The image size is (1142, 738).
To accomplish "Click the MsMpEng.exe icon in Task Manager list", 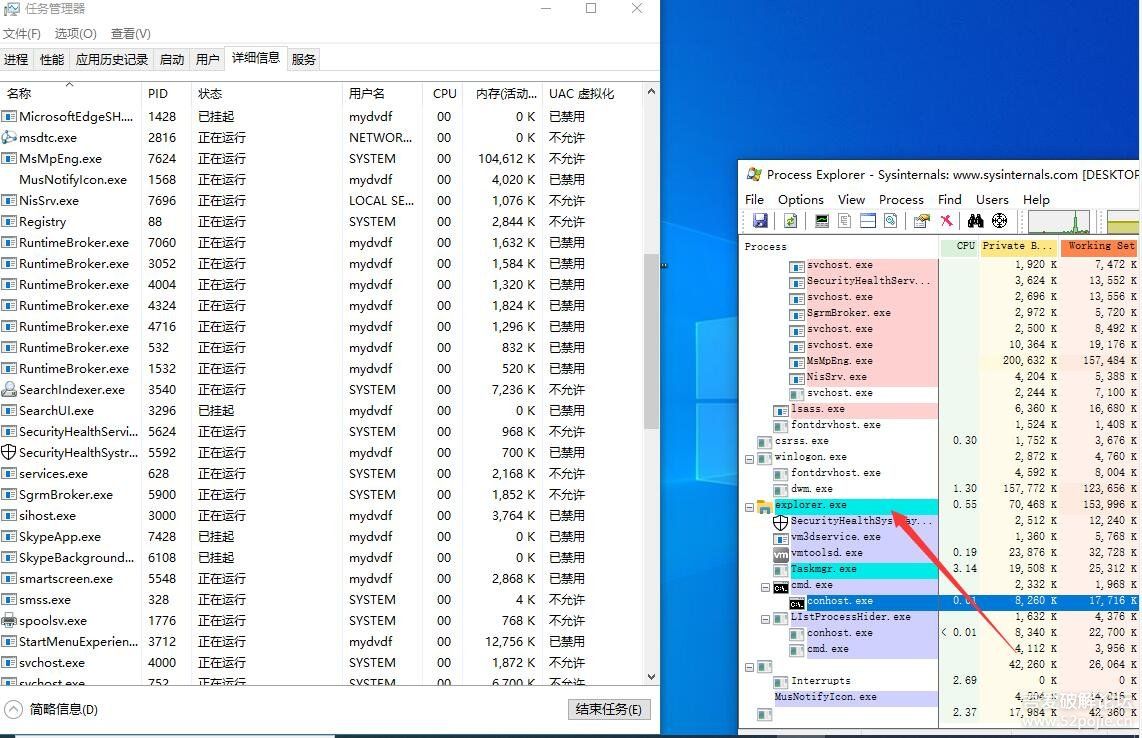I will coord(9,158).
